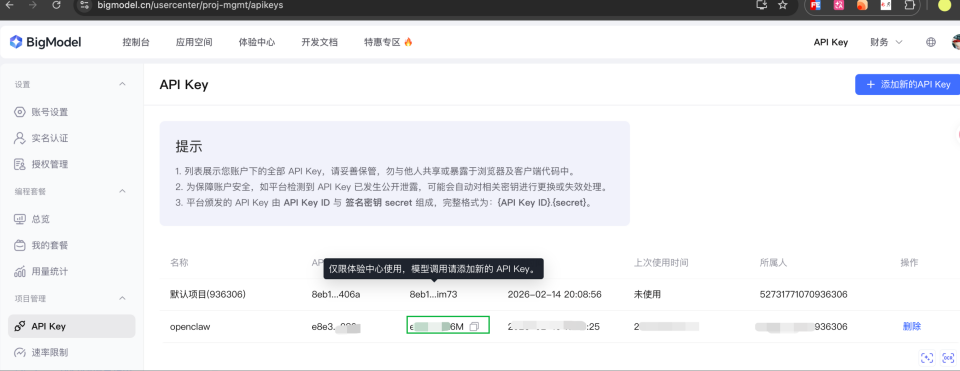Go to the 体验中心 menu item
The width and height of the screenshot is (960, 371).
click(257, 42)
